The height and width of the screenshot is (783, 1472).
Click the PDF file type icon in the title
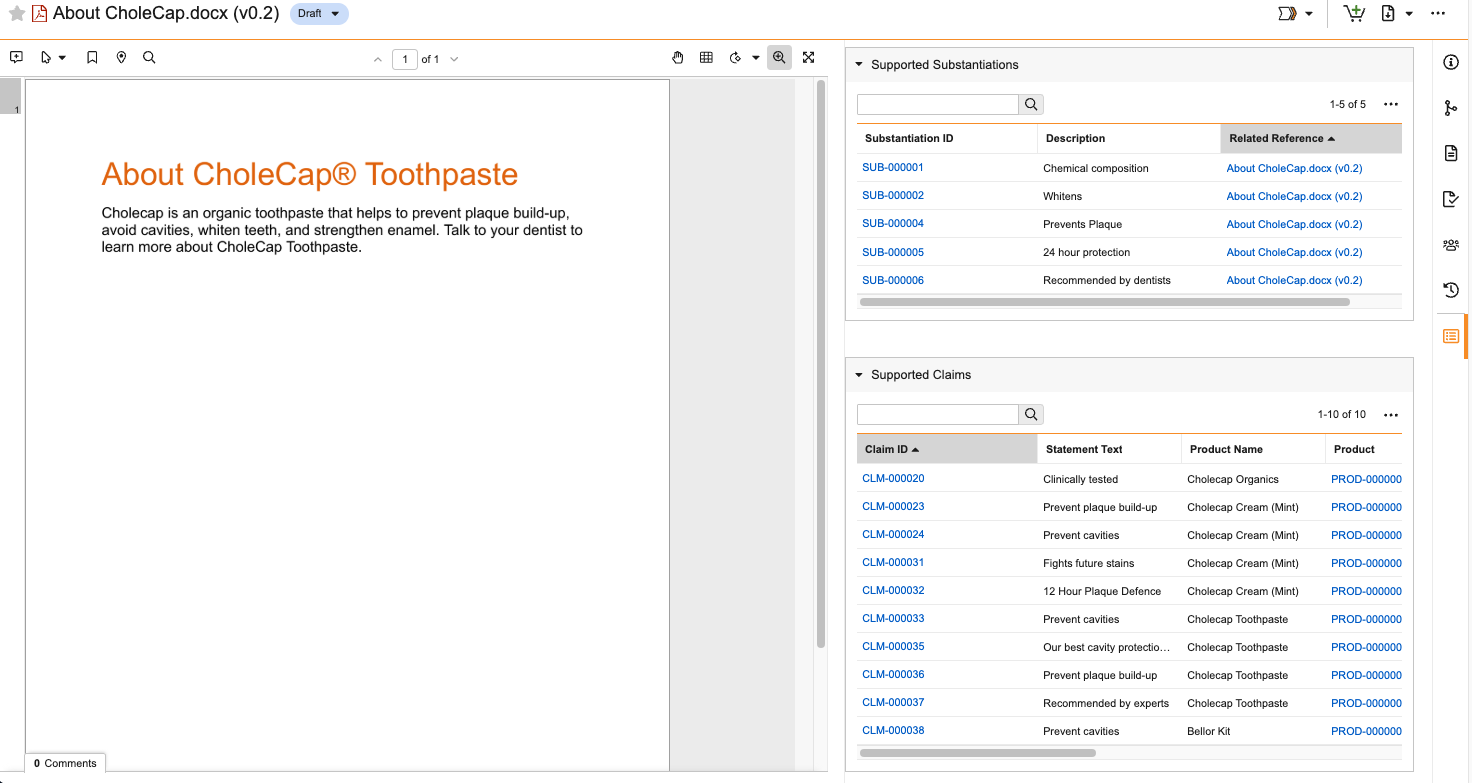[x=39, y=14]
